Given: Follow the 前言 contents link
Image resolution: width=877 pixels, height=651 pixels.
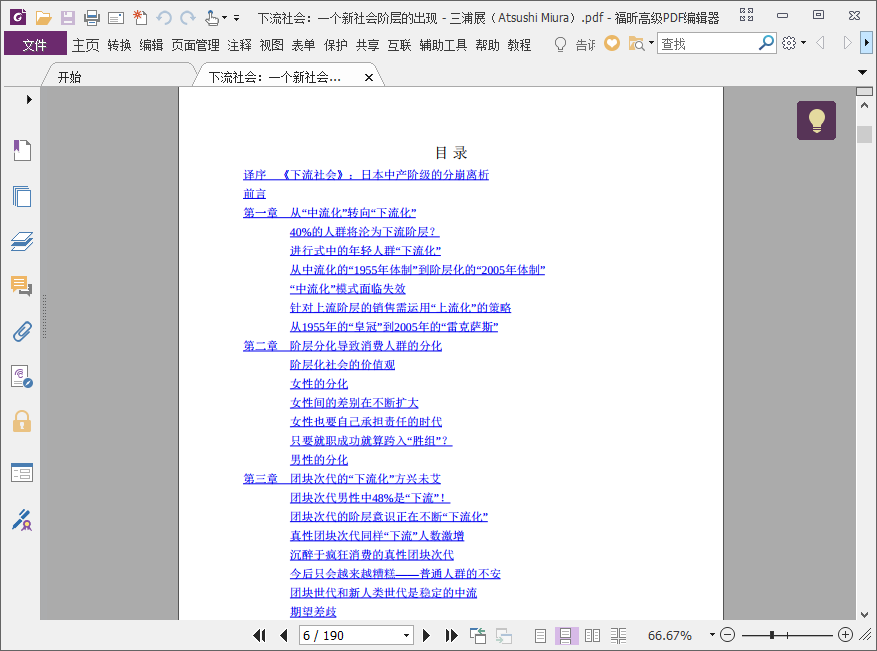Looking at the screenshot, I should coord(254,194).
